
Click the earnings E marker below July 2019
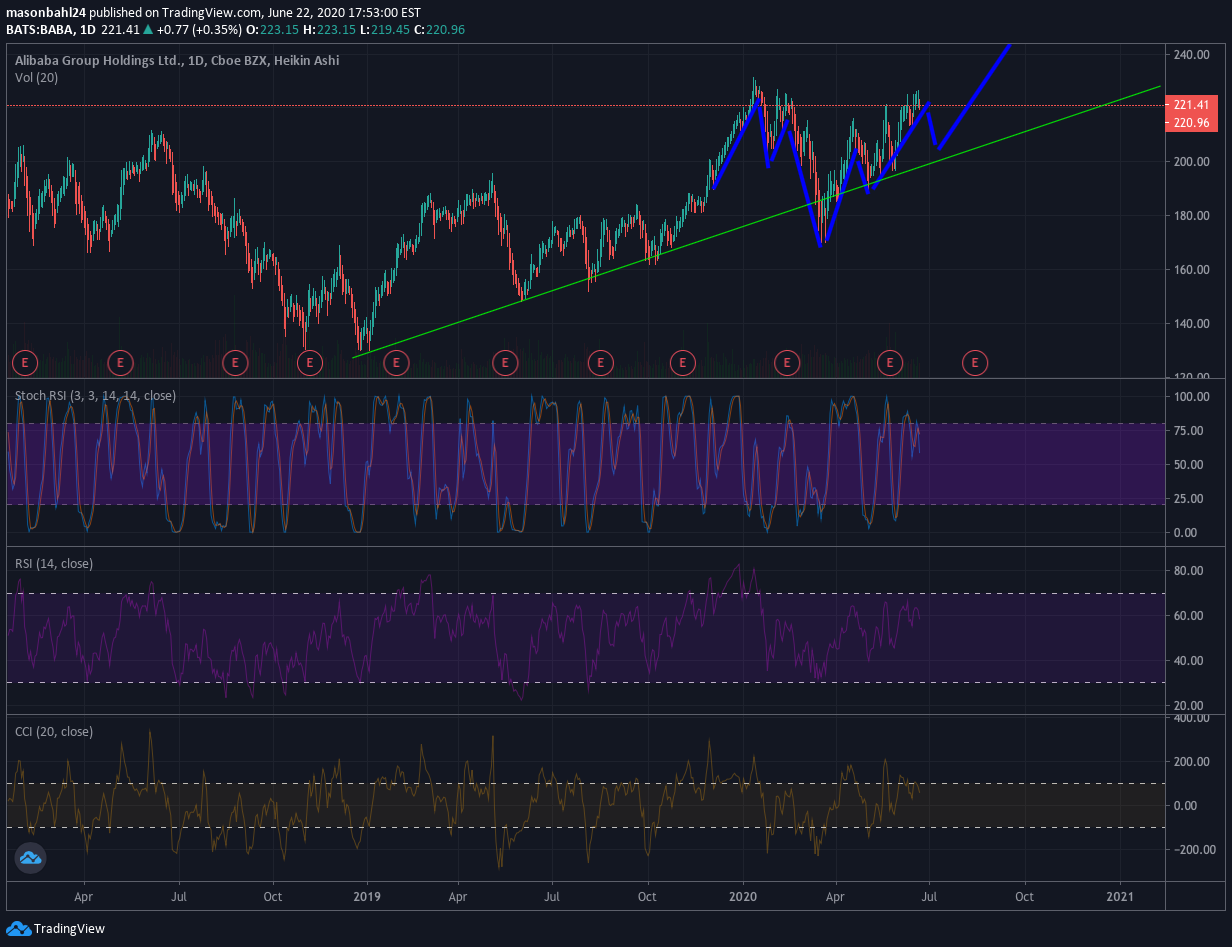pos(600,362)
